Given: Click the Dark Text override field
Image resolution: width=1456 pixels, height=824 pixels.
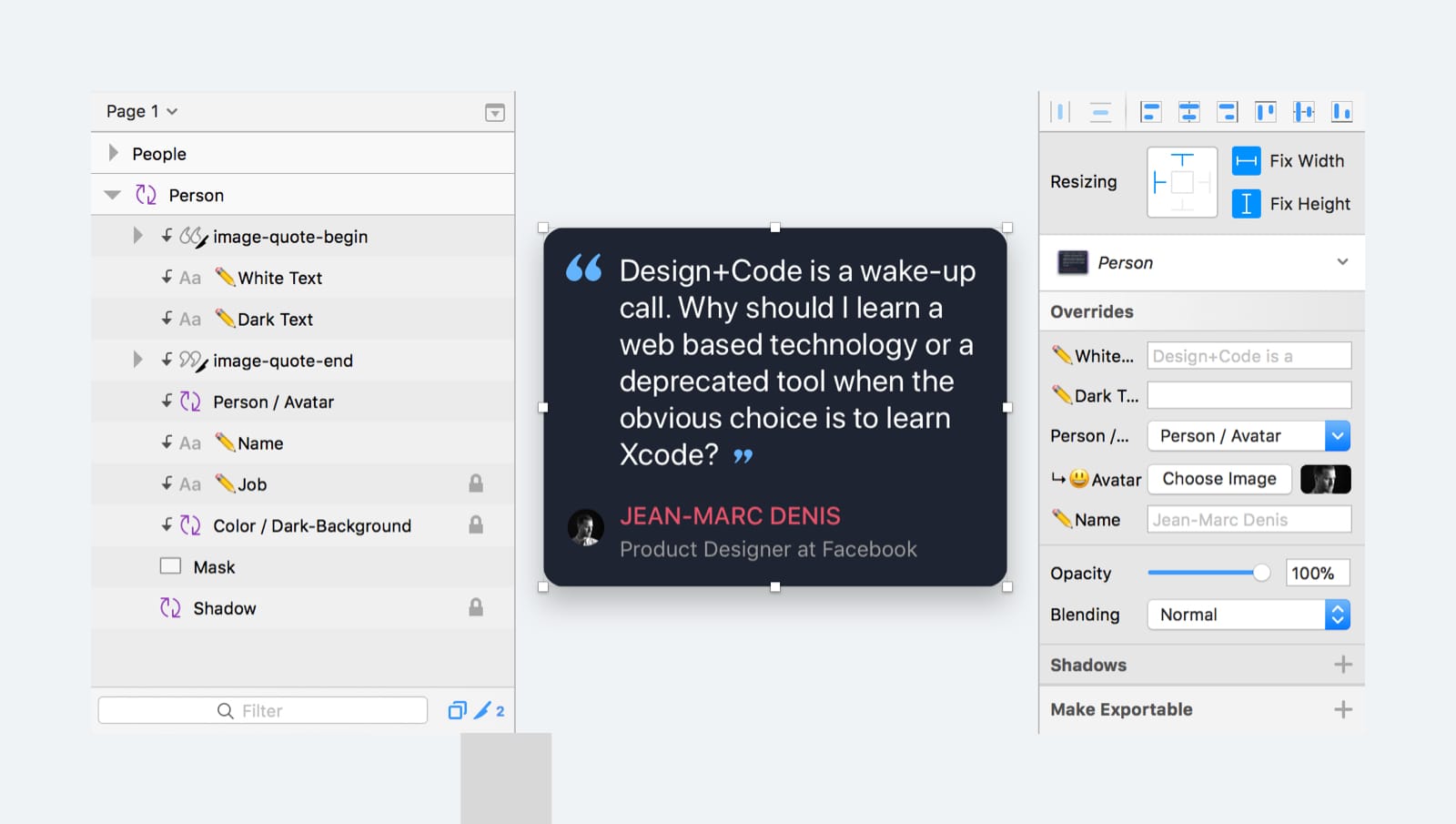Looking at the screenshot, I should tap(1249, 395).
